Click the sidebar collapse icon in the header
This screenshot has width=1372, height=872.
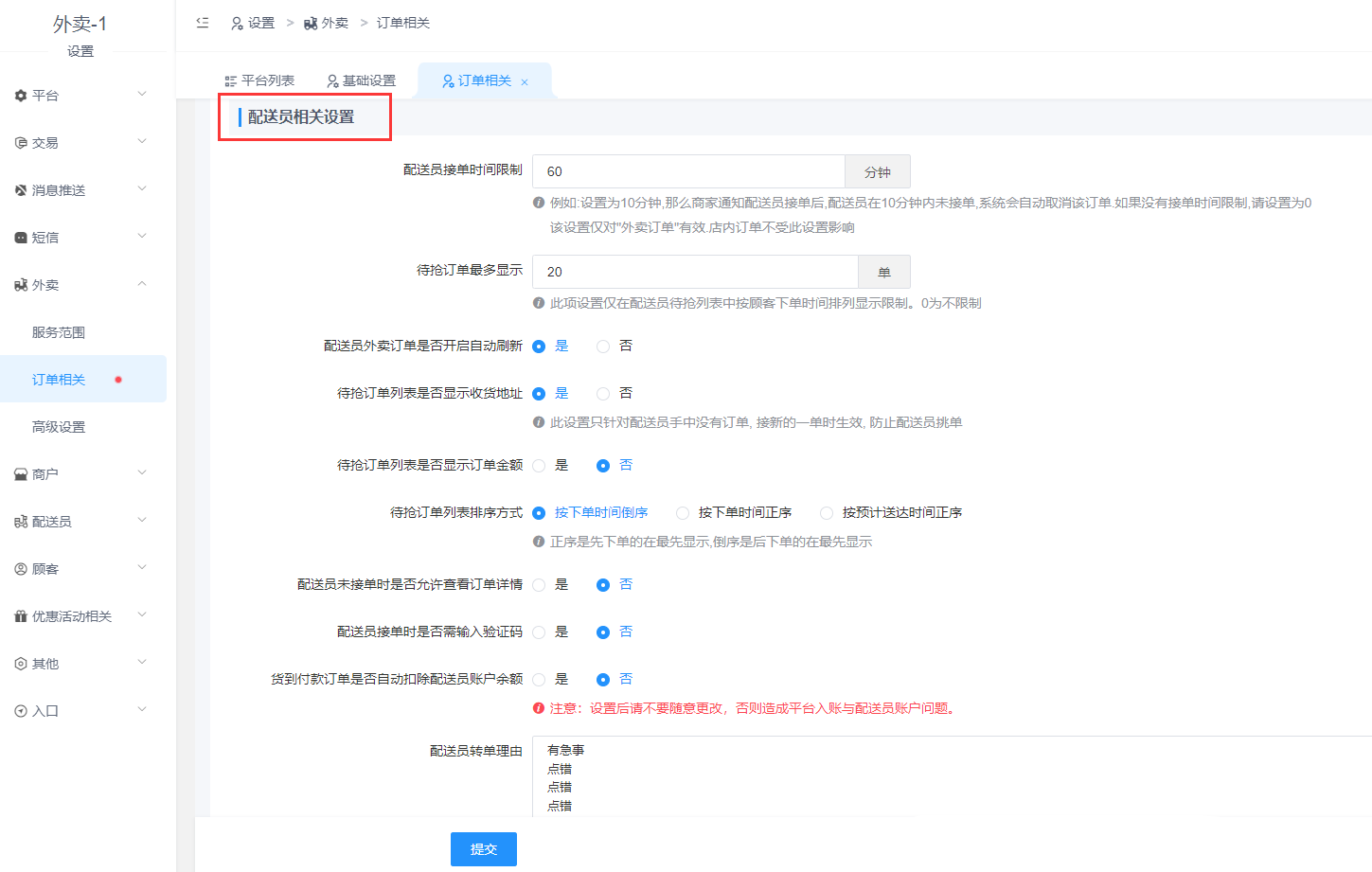coord(203,23)
